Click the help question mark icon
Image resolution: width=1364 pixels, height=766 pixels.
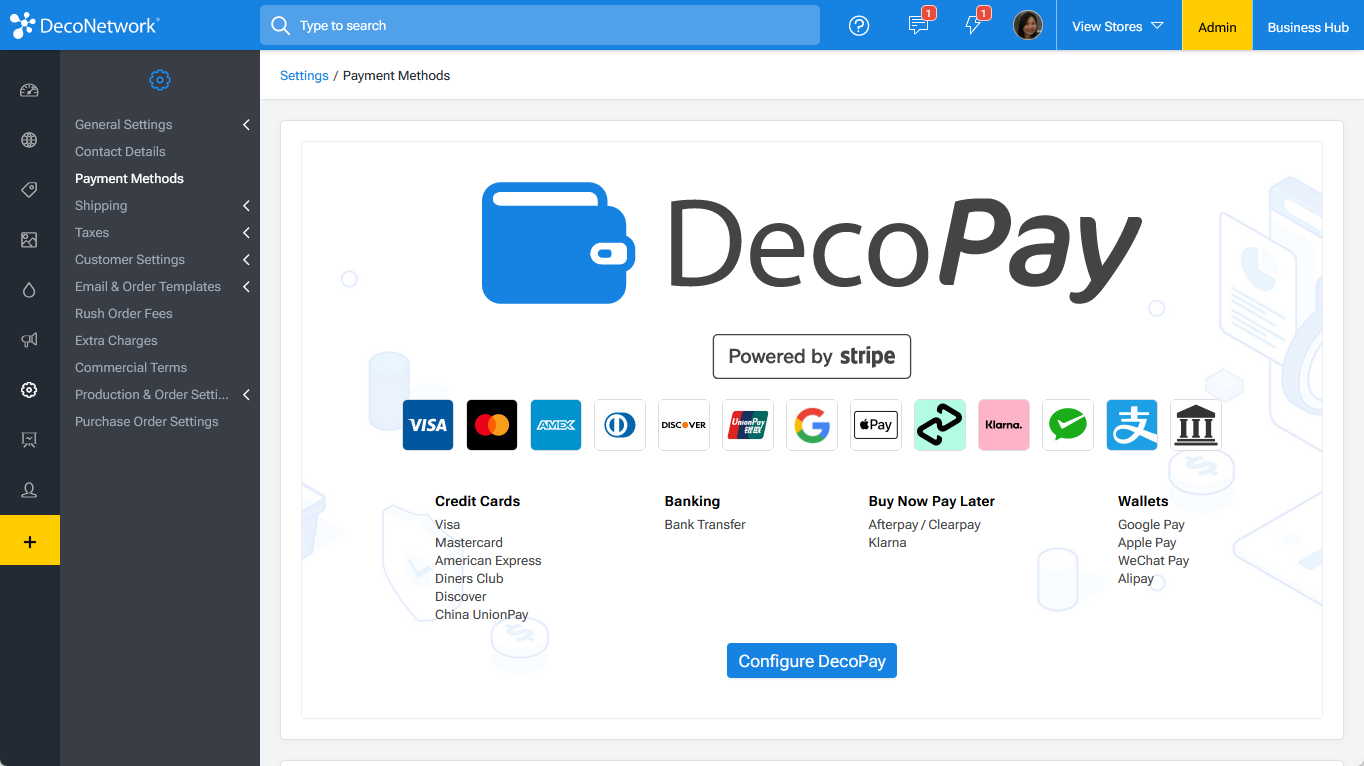858,25
